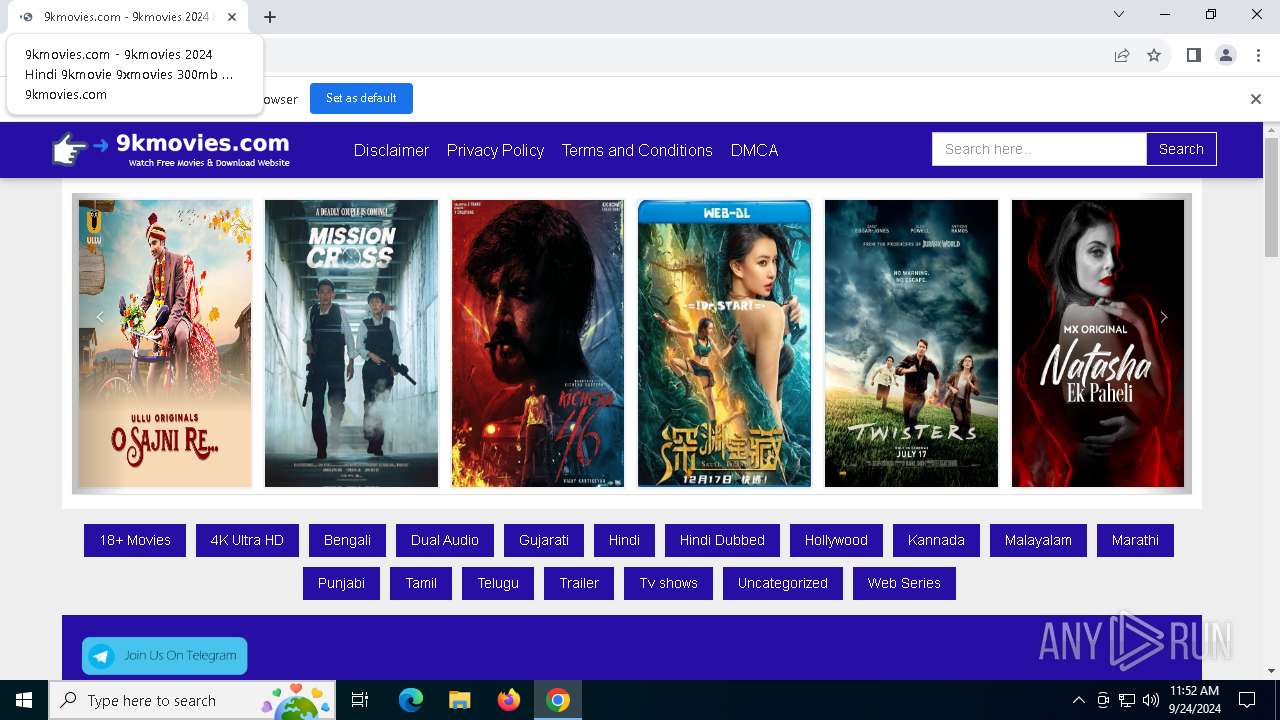Select the Hindi category

click(x=624, y=540)
